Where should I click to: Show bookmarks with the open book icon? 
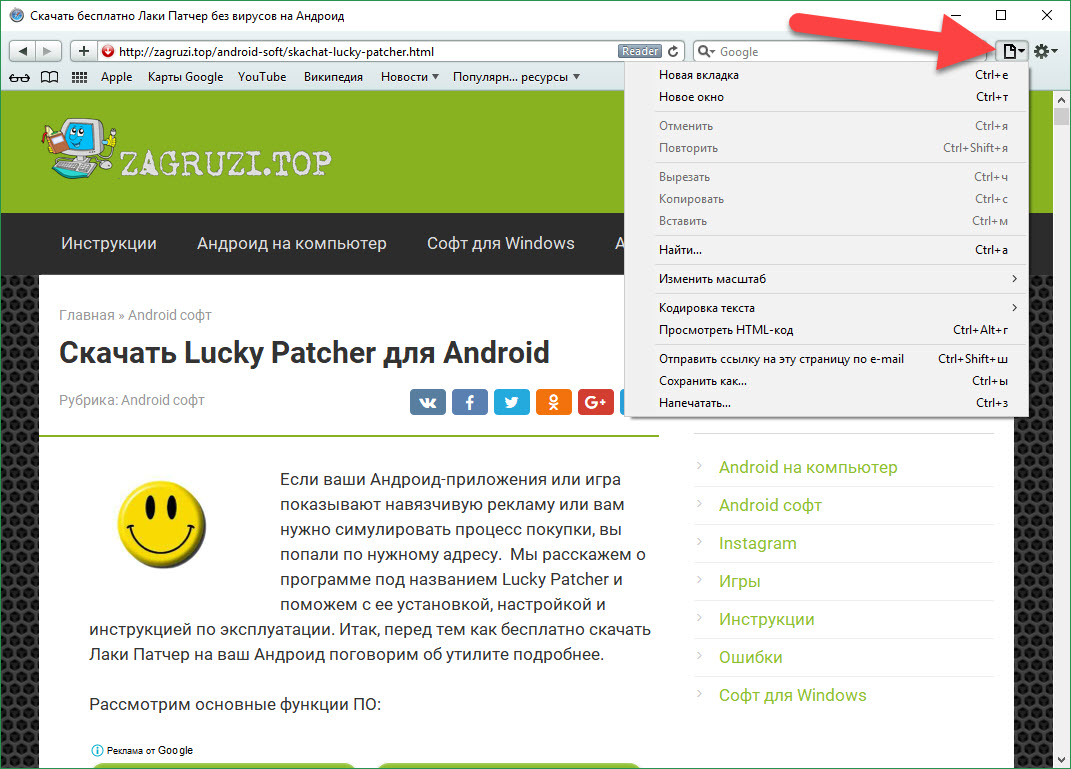point(49,77)
